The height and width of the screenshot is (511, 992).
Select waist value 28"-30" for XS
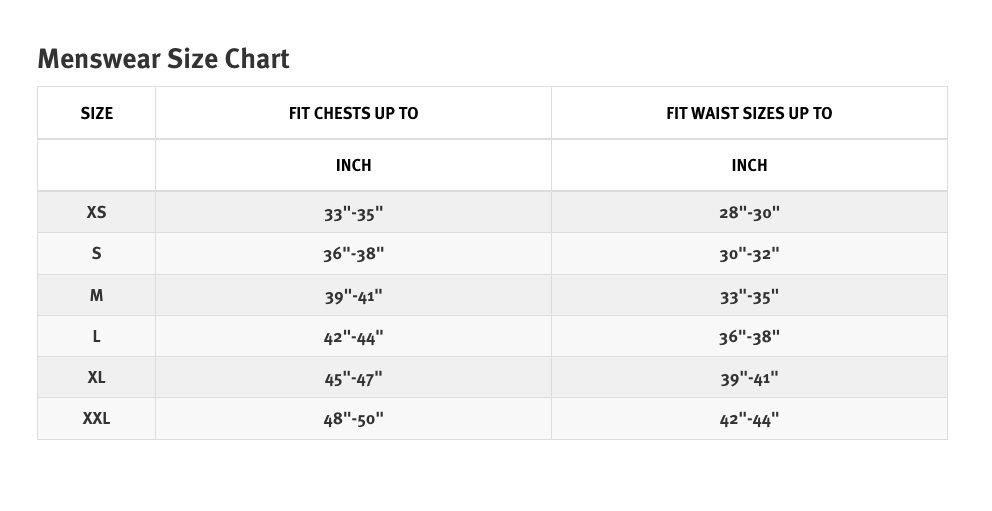pyautogui.click(x=749, y=212)
